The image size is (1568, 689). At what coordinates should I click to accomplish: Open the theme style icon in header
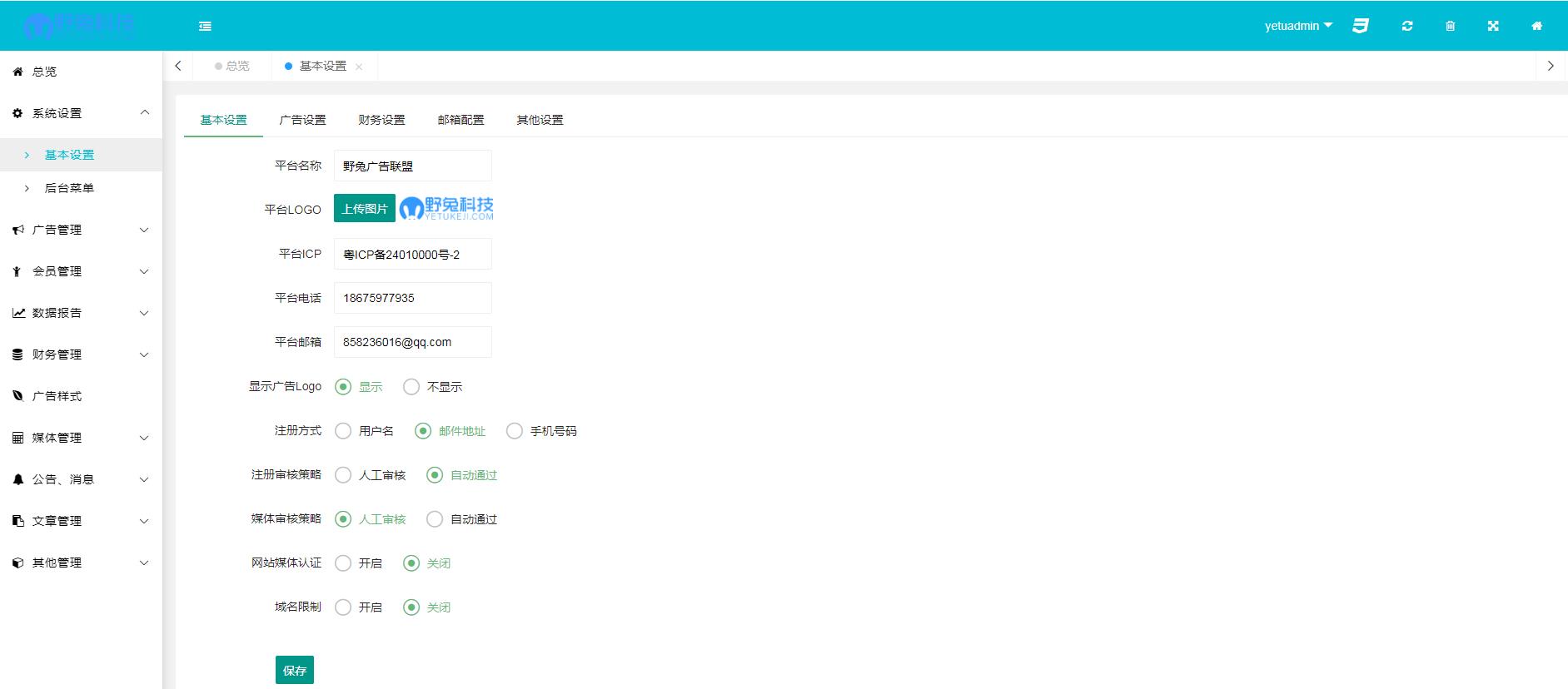1361,26
